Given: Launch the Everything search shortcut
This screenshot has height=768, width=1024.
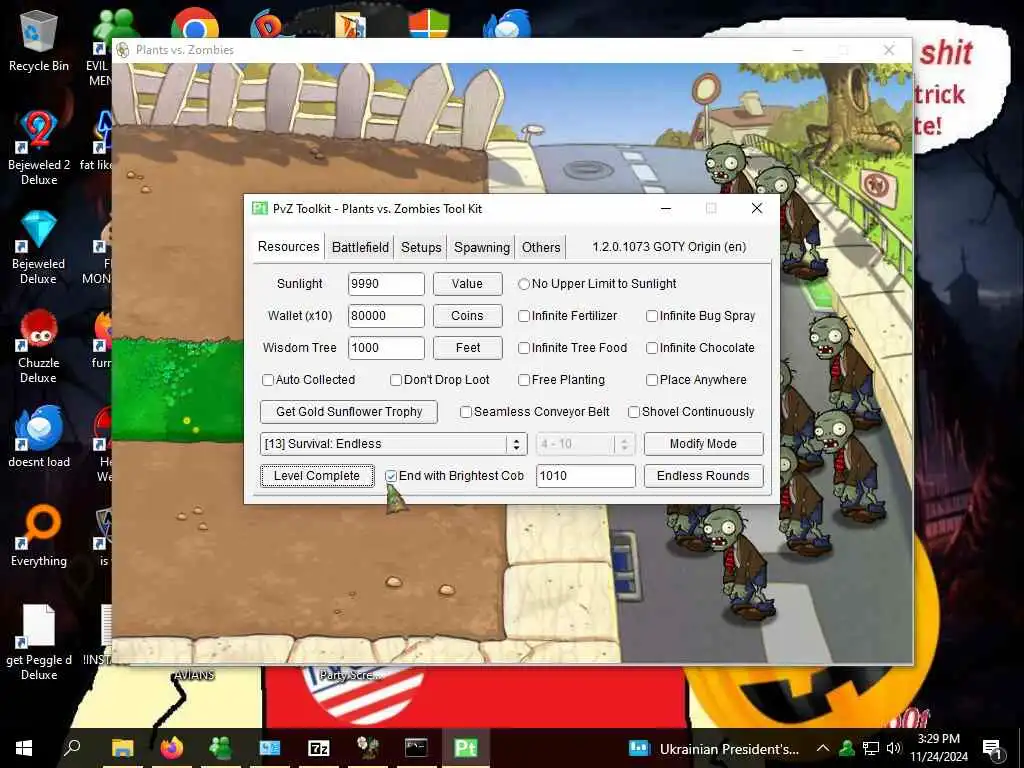Looking at the screenshot, I should (x=39, y=536).
